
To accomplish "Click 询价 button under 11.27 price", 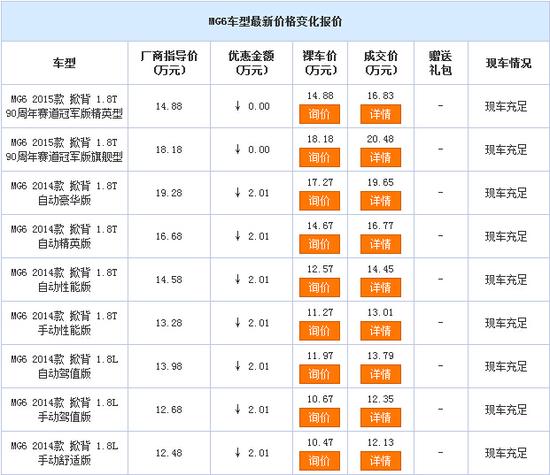I will (x=319, y=331).
